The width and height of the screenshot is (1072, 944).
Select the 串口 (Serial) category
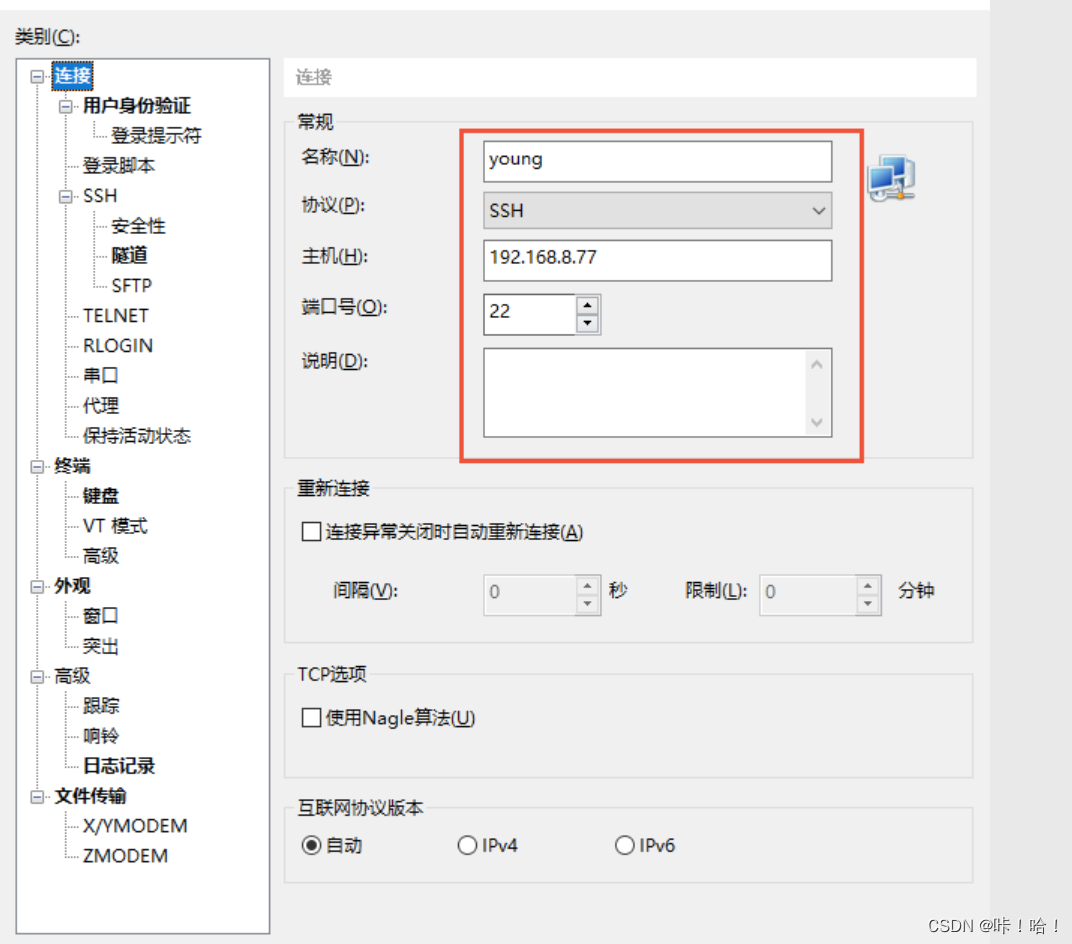pyautogui.click(x=100, y=375)
